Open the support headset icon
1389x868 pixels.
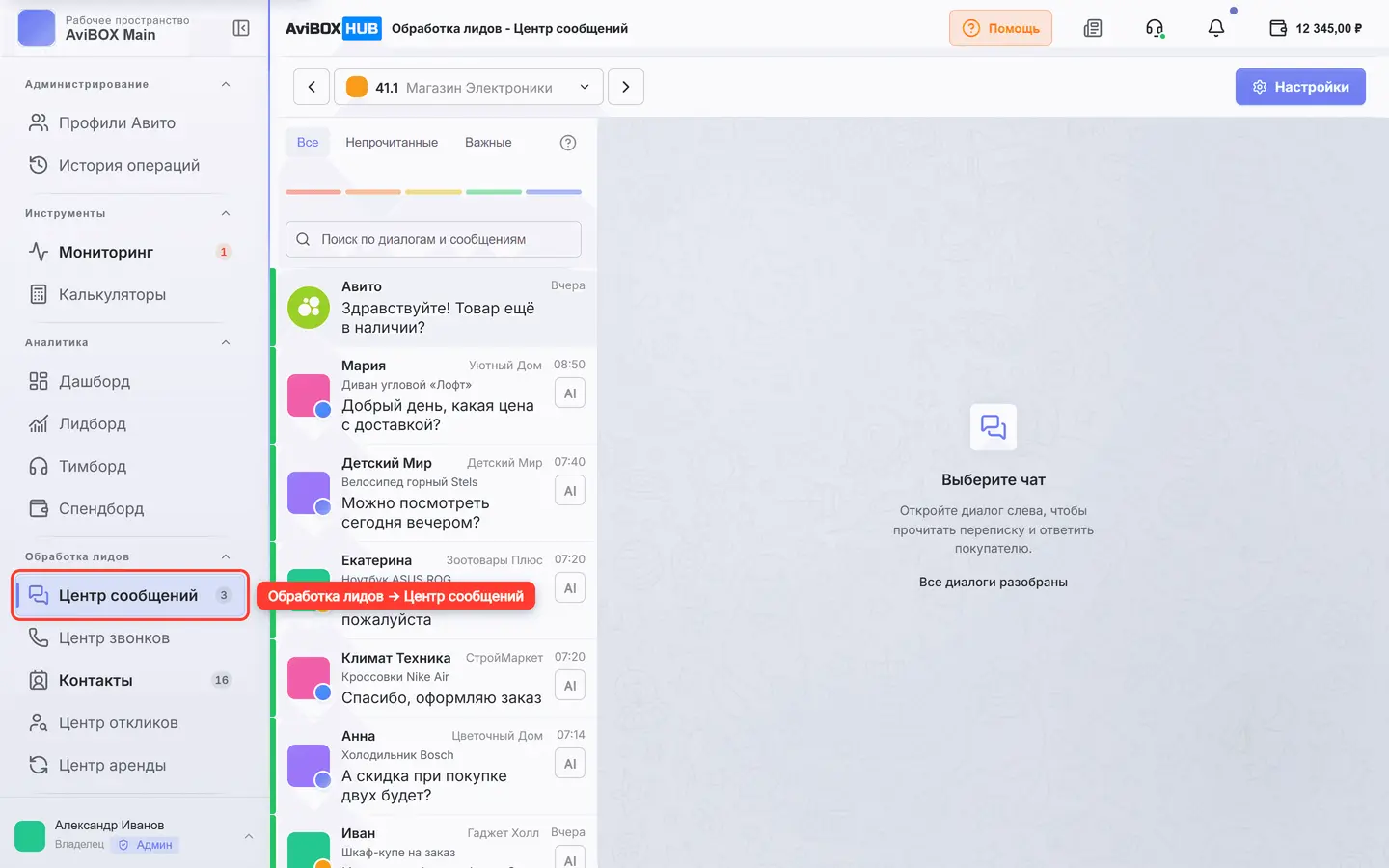coord(1155,28)
